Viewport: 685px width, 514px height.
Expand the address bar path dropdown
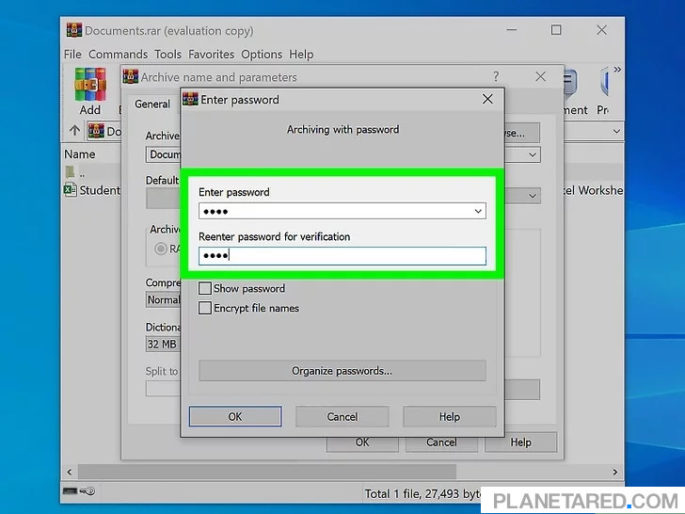pos(616,131)
